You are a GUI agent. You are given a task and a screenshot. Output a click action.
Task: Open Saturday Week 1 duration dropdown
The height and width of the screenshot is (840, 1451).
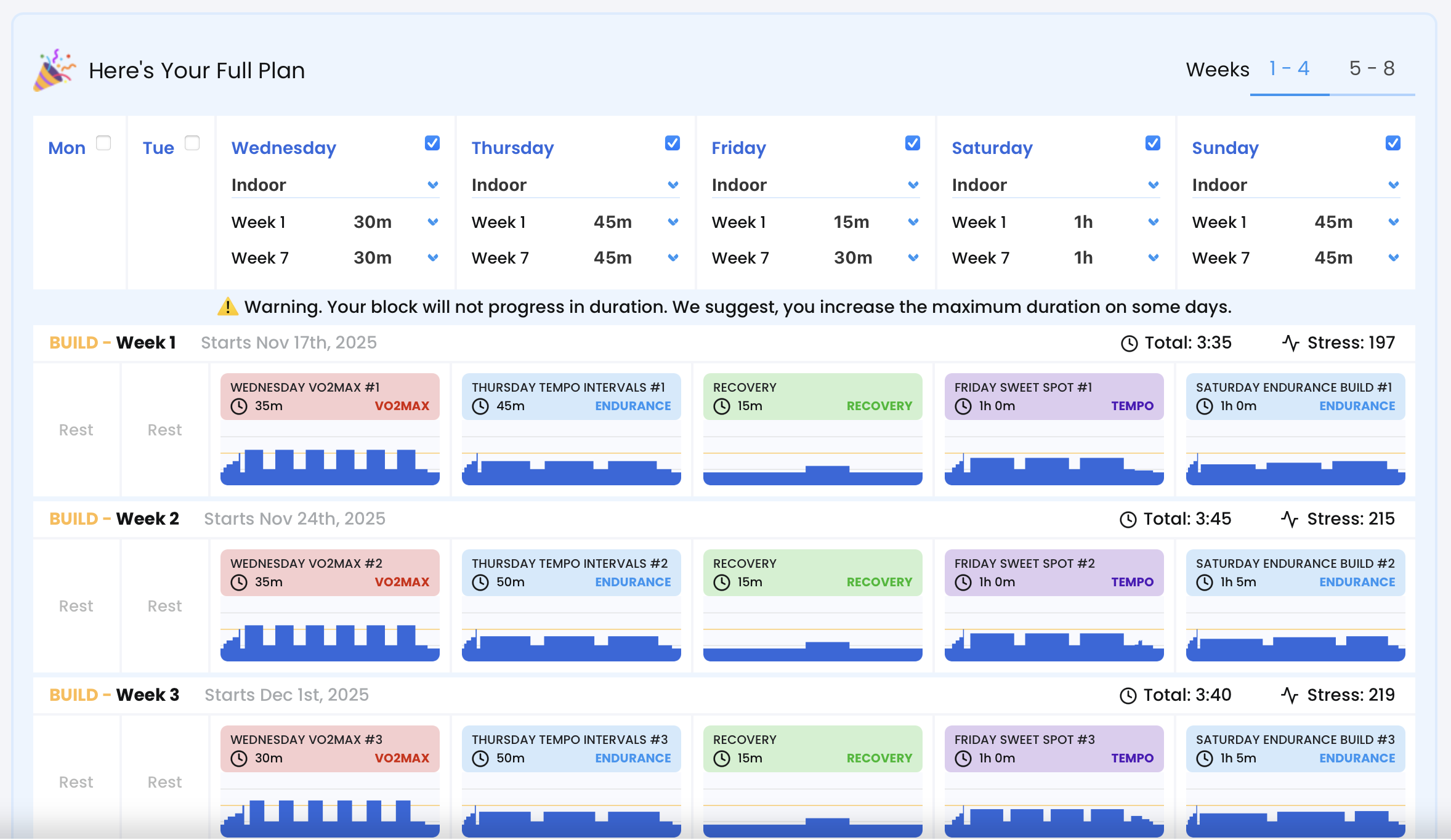point(1153,222)
